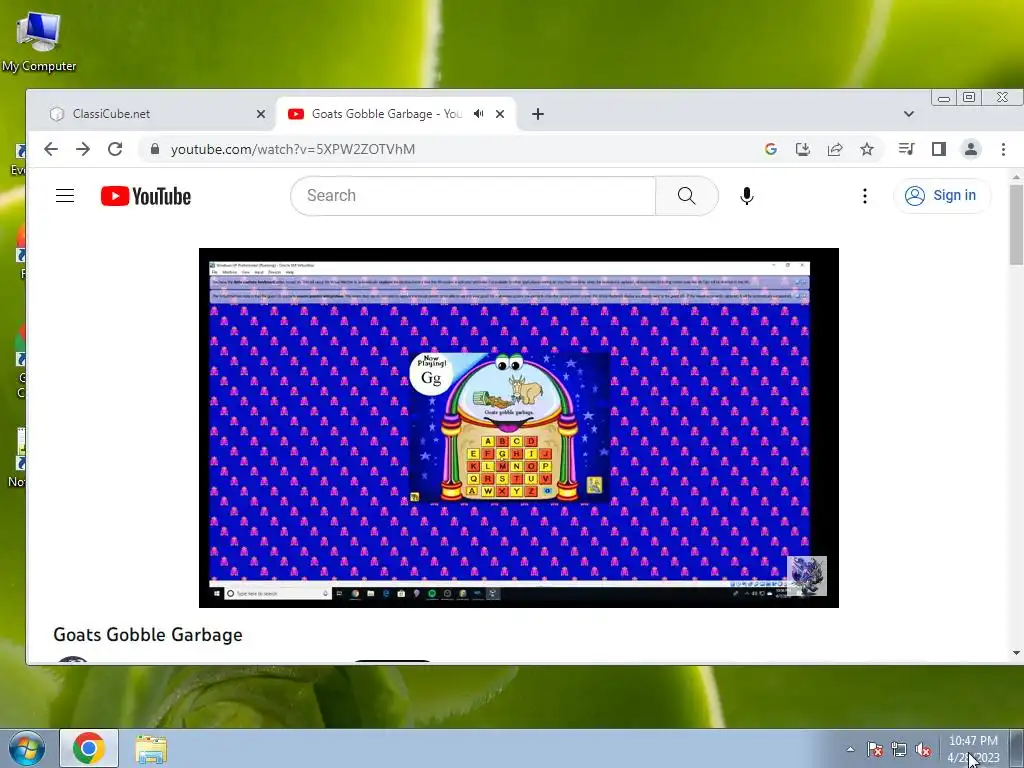Click the Chrome taskbar icon
This screenshot has width=1024, height=768.
click(89, 748)
